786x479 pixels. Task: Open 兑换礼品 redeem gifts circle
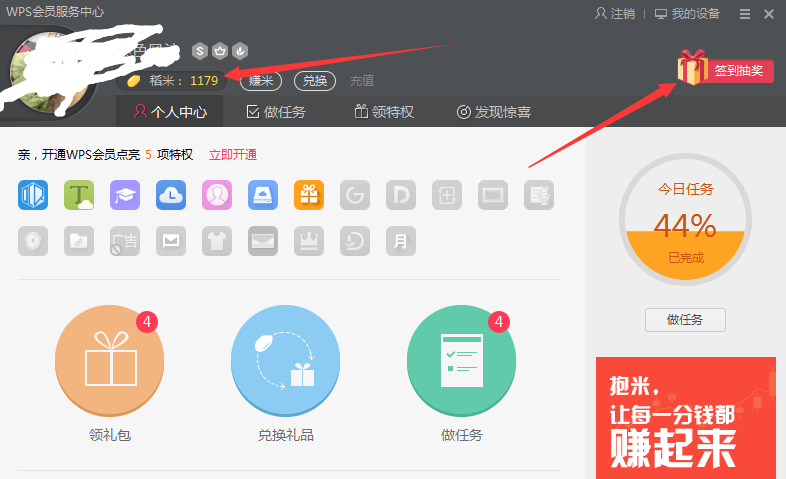[286, 361]
